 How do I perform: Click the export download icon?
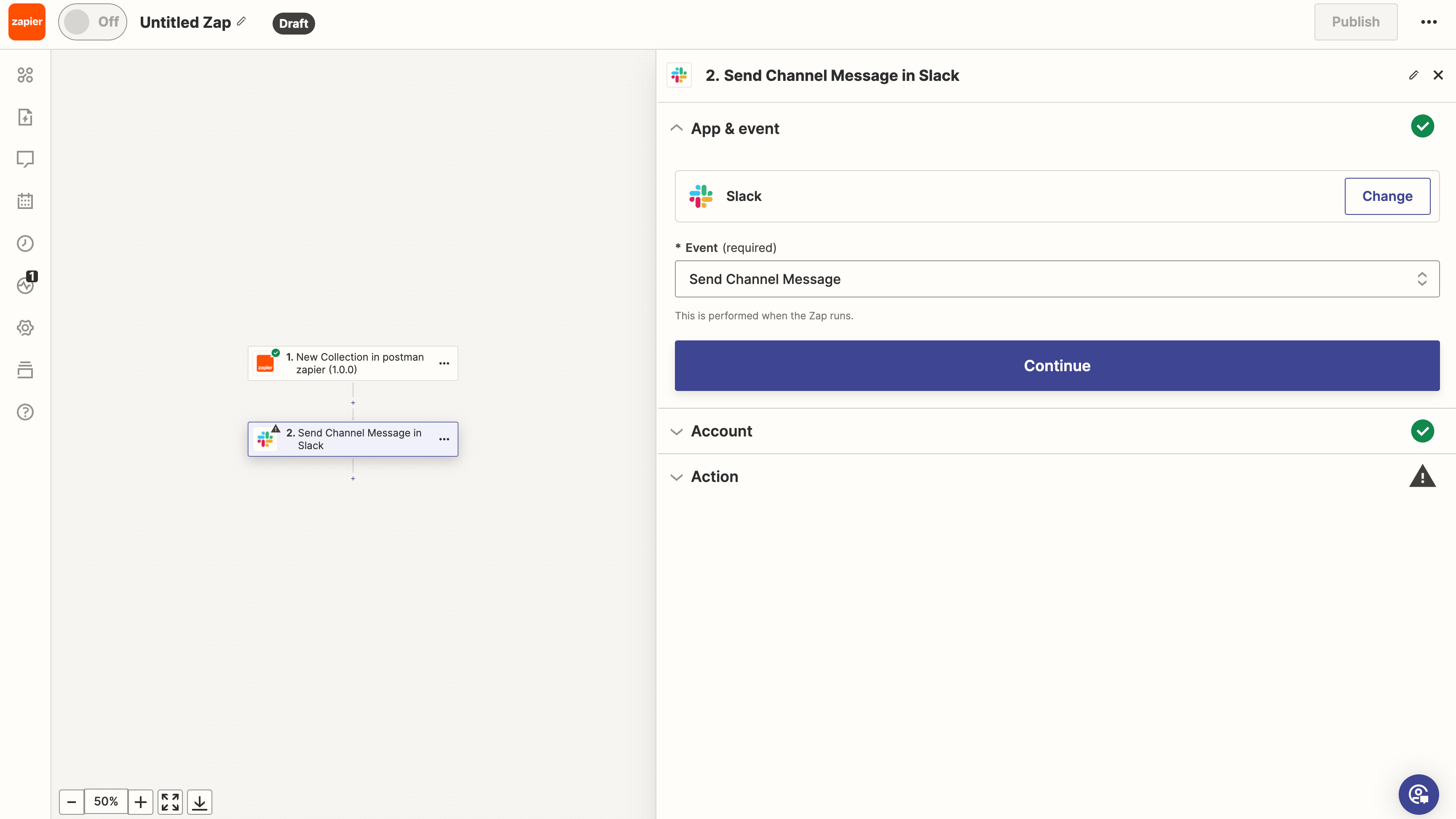click(200, 801)
